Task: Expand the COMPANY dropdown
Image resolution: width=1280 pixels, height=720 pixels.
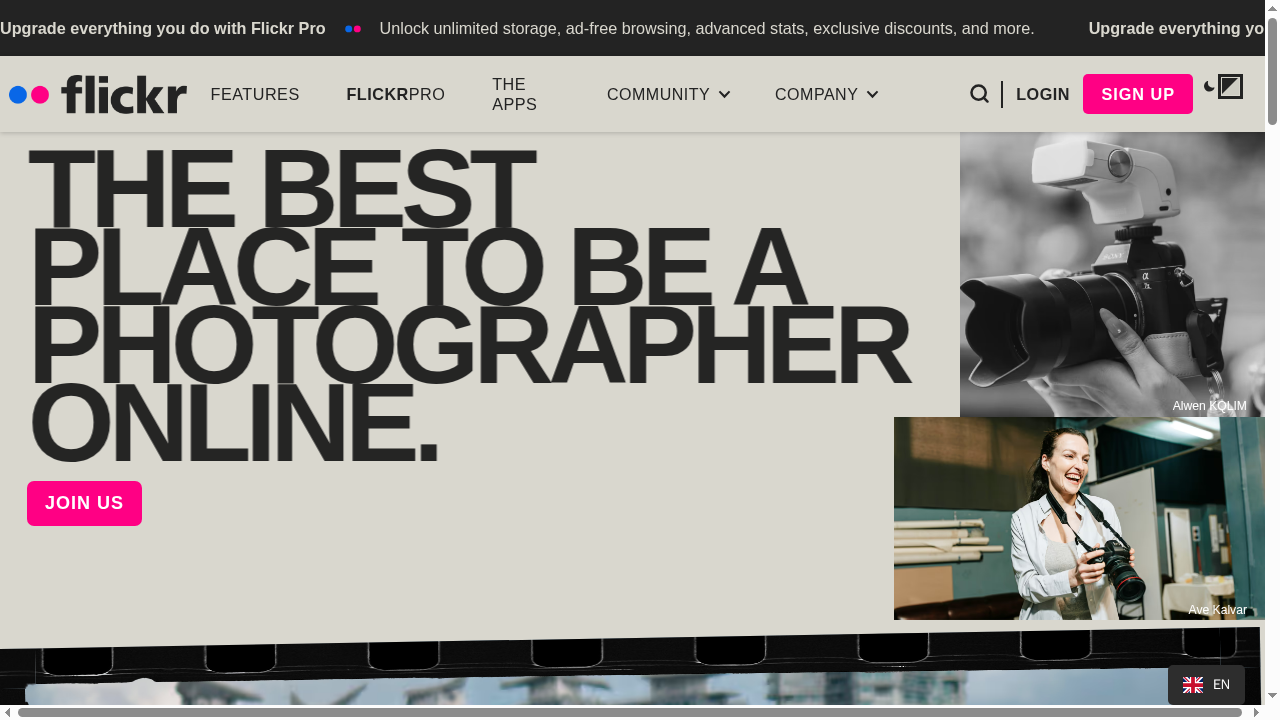Action: [x=826, y=94]
